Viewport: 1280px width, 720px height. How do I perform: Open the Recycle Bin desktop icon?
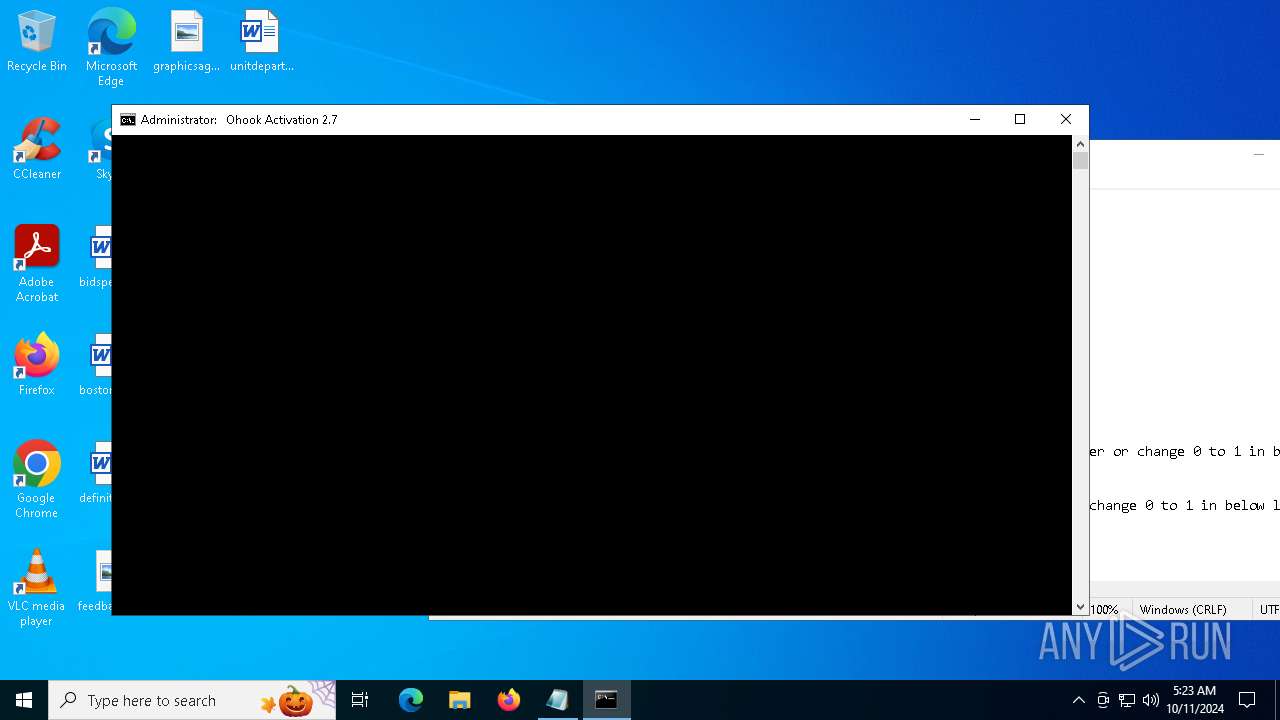36,42
